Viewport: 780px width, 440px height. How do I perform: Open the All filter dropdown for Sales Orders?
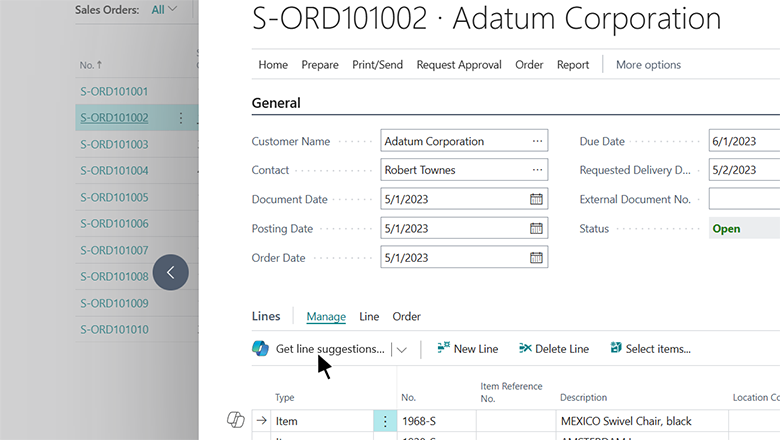[x=164, y=10]
